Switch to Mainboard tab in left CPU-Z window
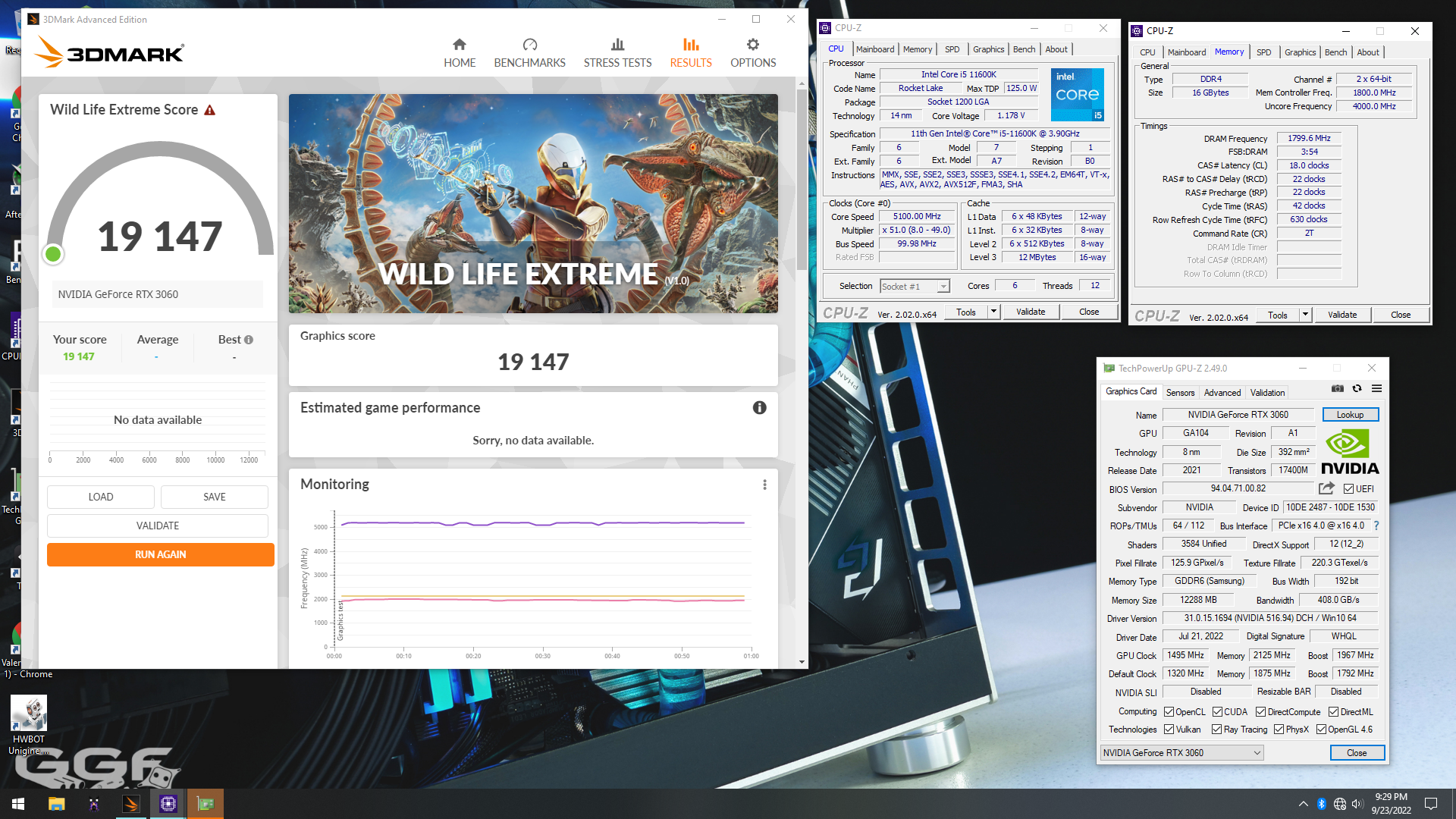Viewport: 1456px width, 819px height. [x=875, y=49]
